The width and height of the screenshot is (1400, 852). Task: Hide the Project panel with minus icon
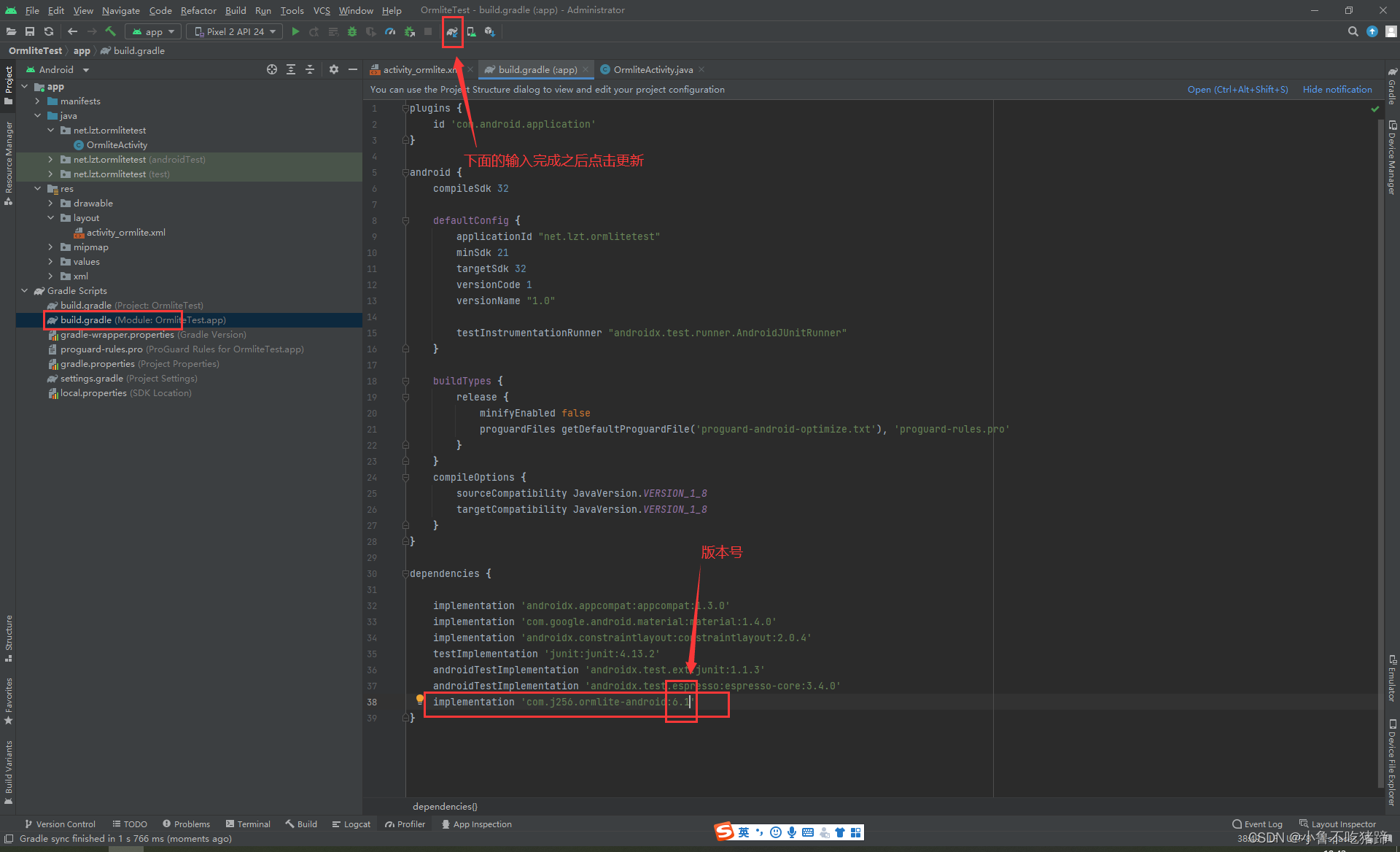click(353, 69)
